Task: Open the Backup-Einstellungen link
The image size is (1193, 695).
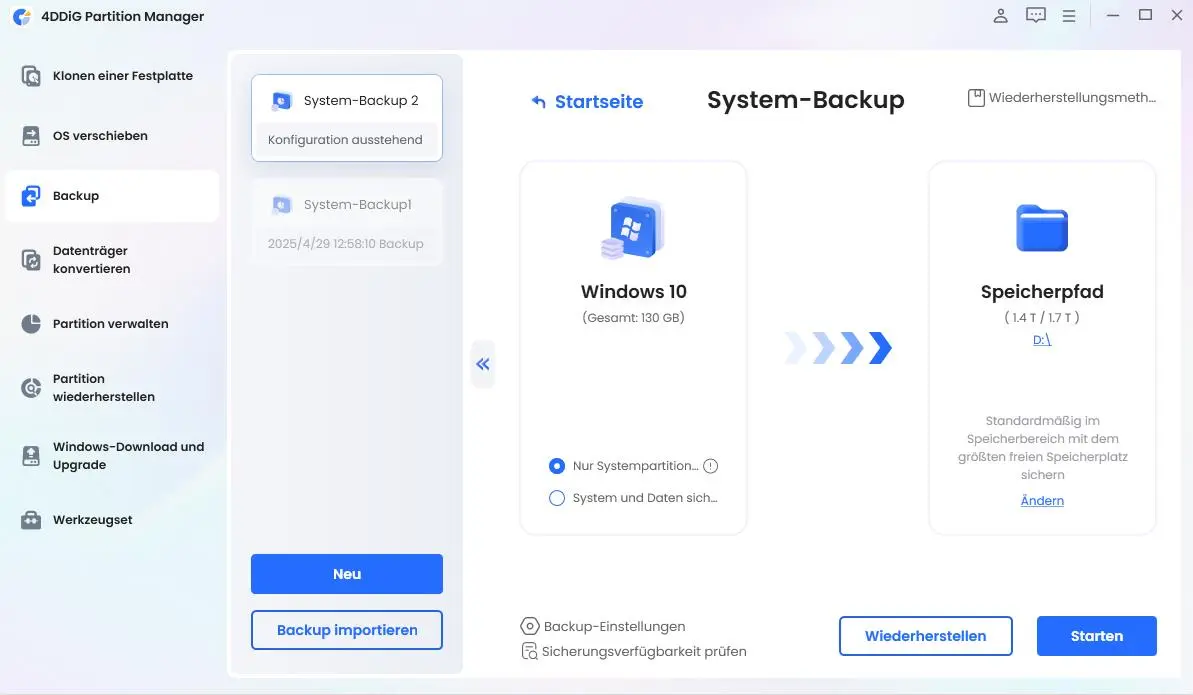Action: tap(615, 626)
